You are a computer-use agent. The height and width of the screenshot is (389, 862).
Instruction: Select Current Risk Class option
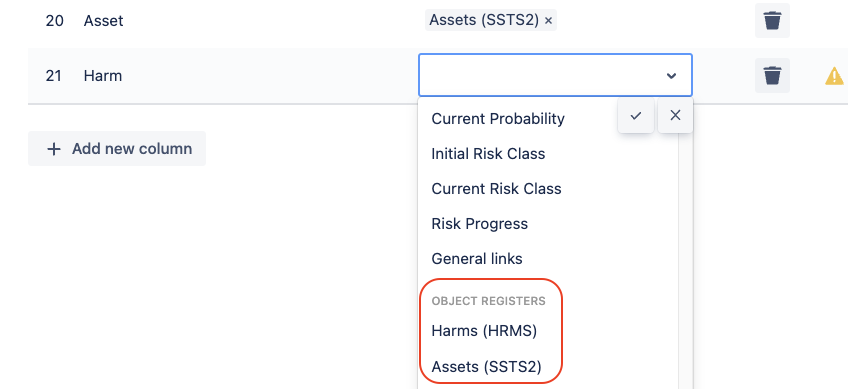click(x=496, y=189)
